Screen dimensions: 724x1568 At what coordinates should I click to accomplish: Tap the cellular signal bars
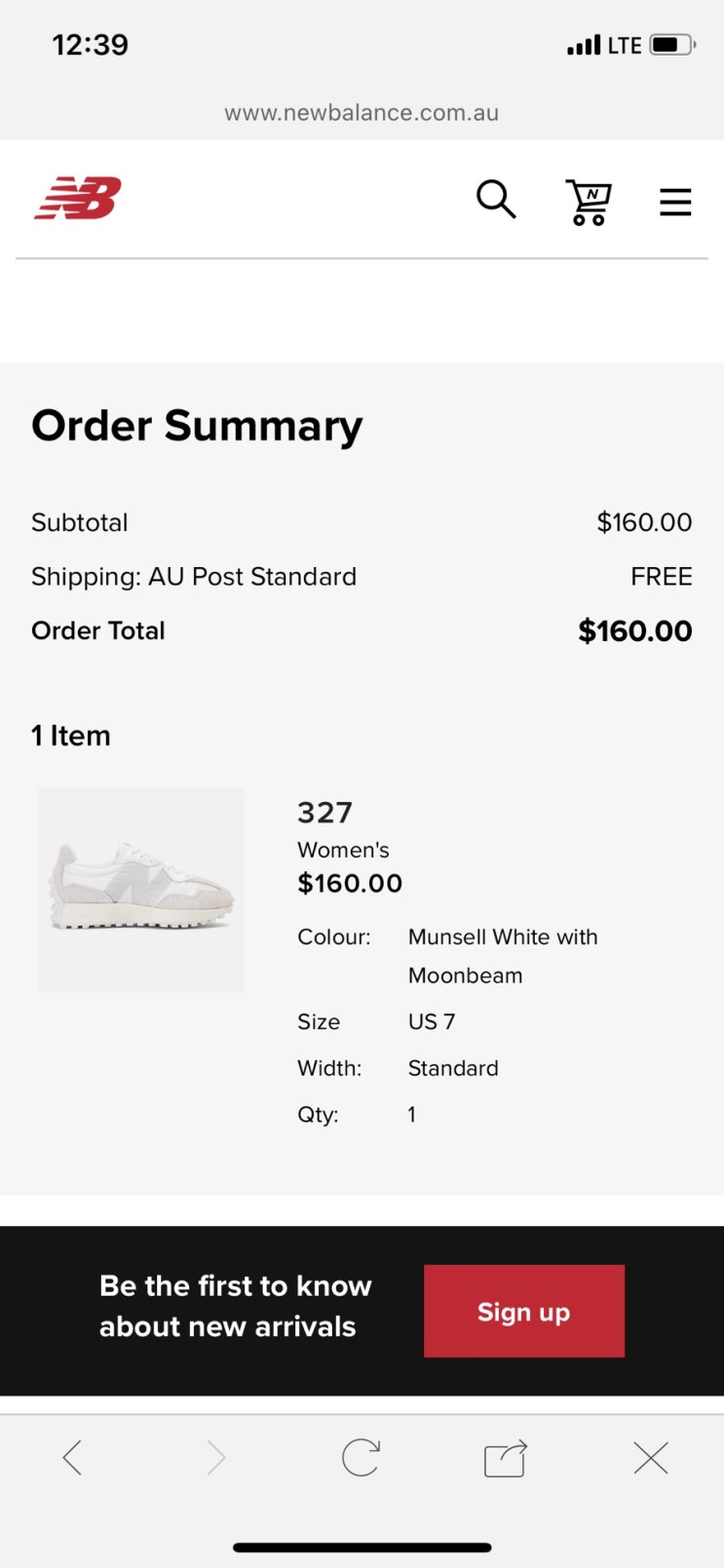point(584,45)
